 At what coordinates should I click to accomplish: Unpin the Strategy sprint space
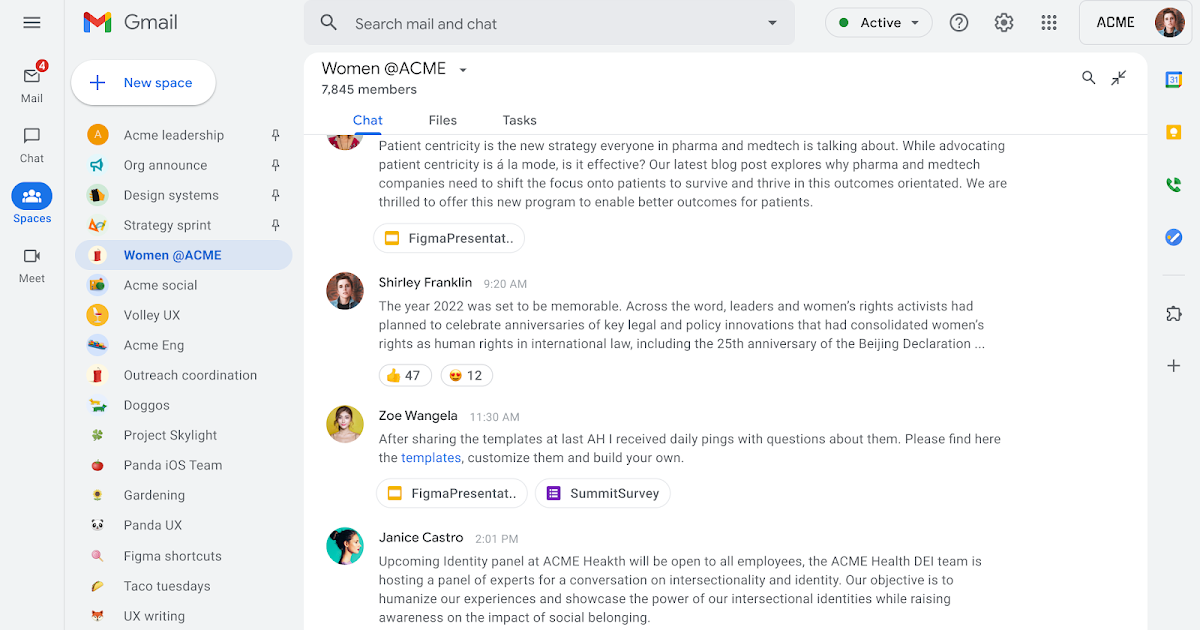point(276,225)
